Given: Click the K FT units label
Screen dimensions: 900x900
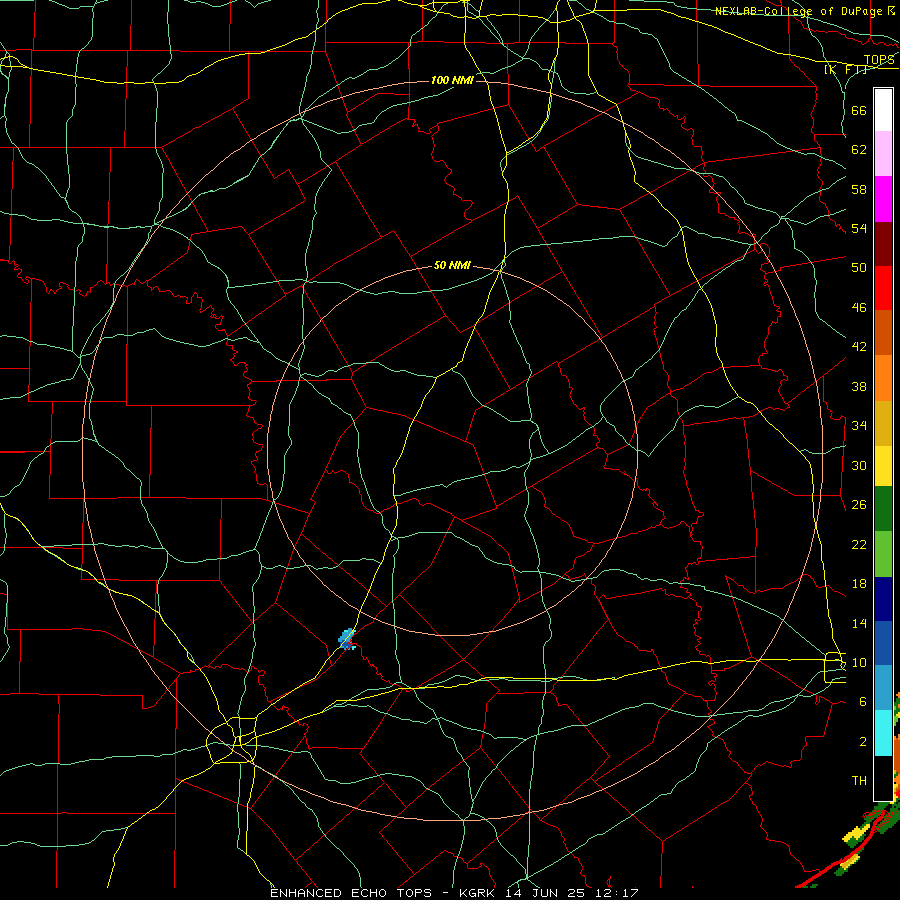Looking at the screenshot, I should (x=846, y=70).
